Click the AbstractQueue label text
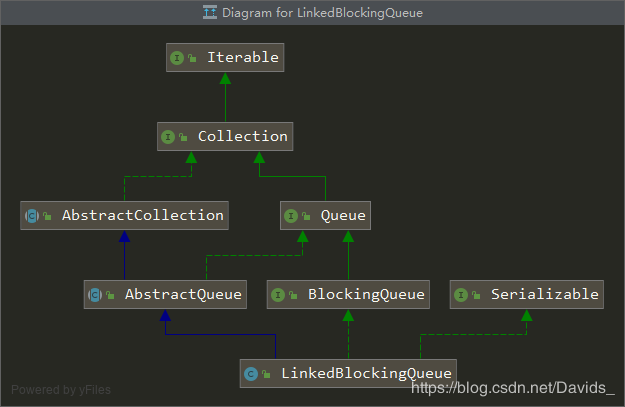625x407 pixels. (x=183, y=294)
